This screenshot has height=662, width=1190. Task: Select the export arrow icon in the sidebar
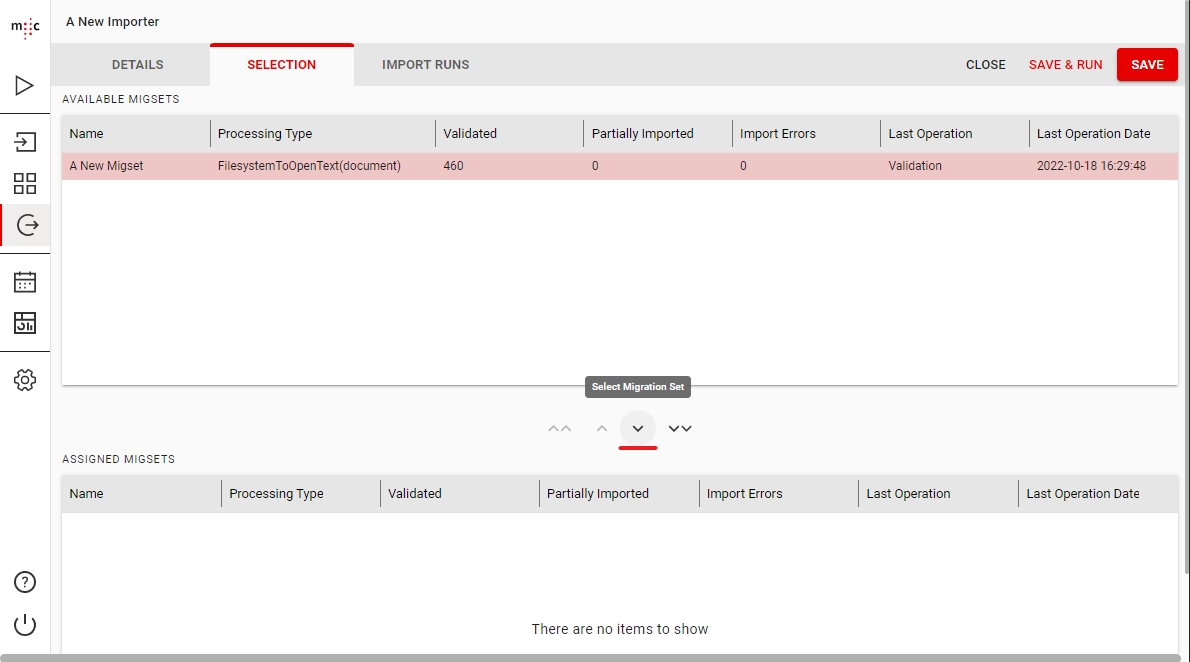(27, 225)
